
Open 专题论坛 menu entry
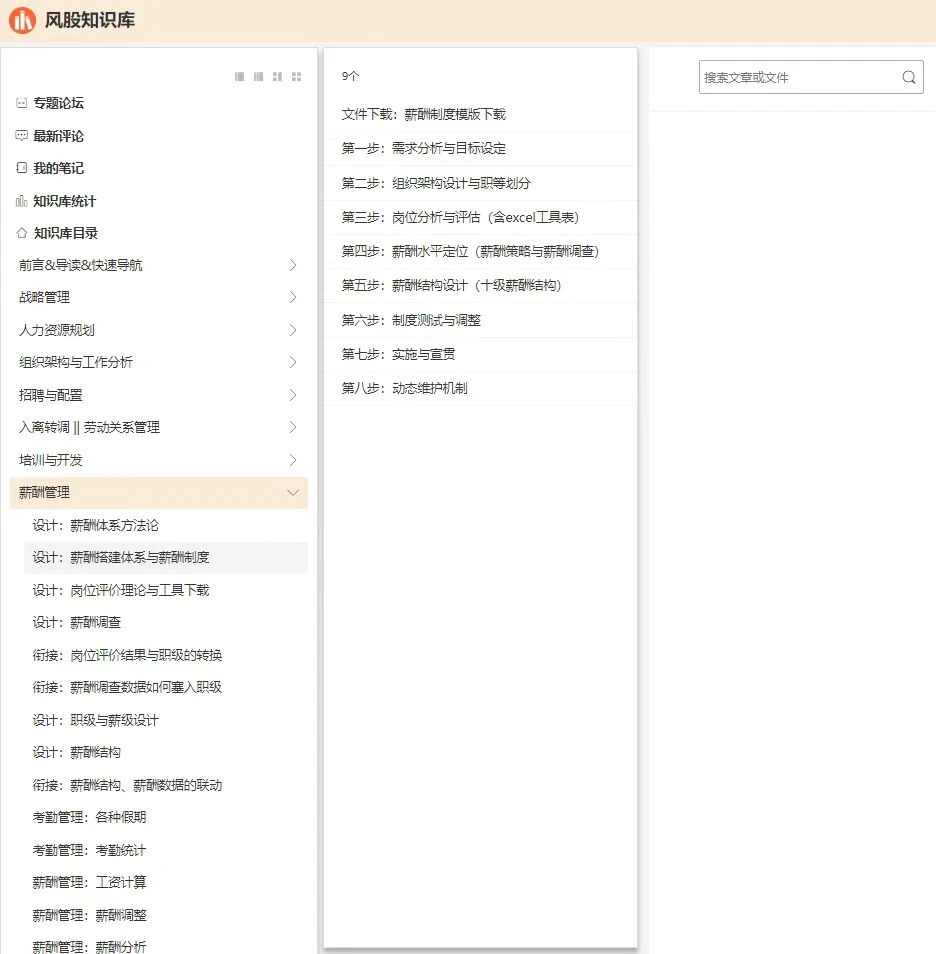(58, 103)
